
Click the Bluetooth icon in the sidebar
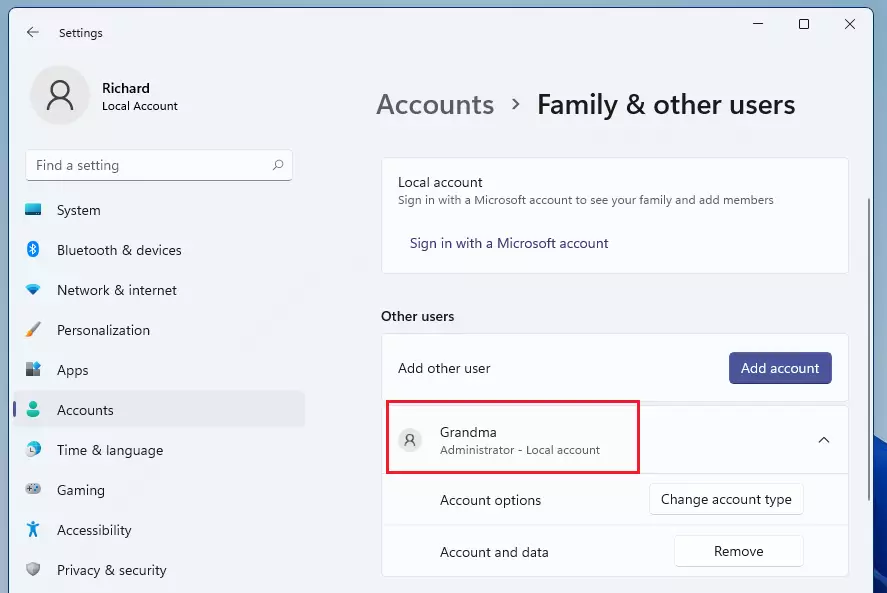[x=33, y=249]
